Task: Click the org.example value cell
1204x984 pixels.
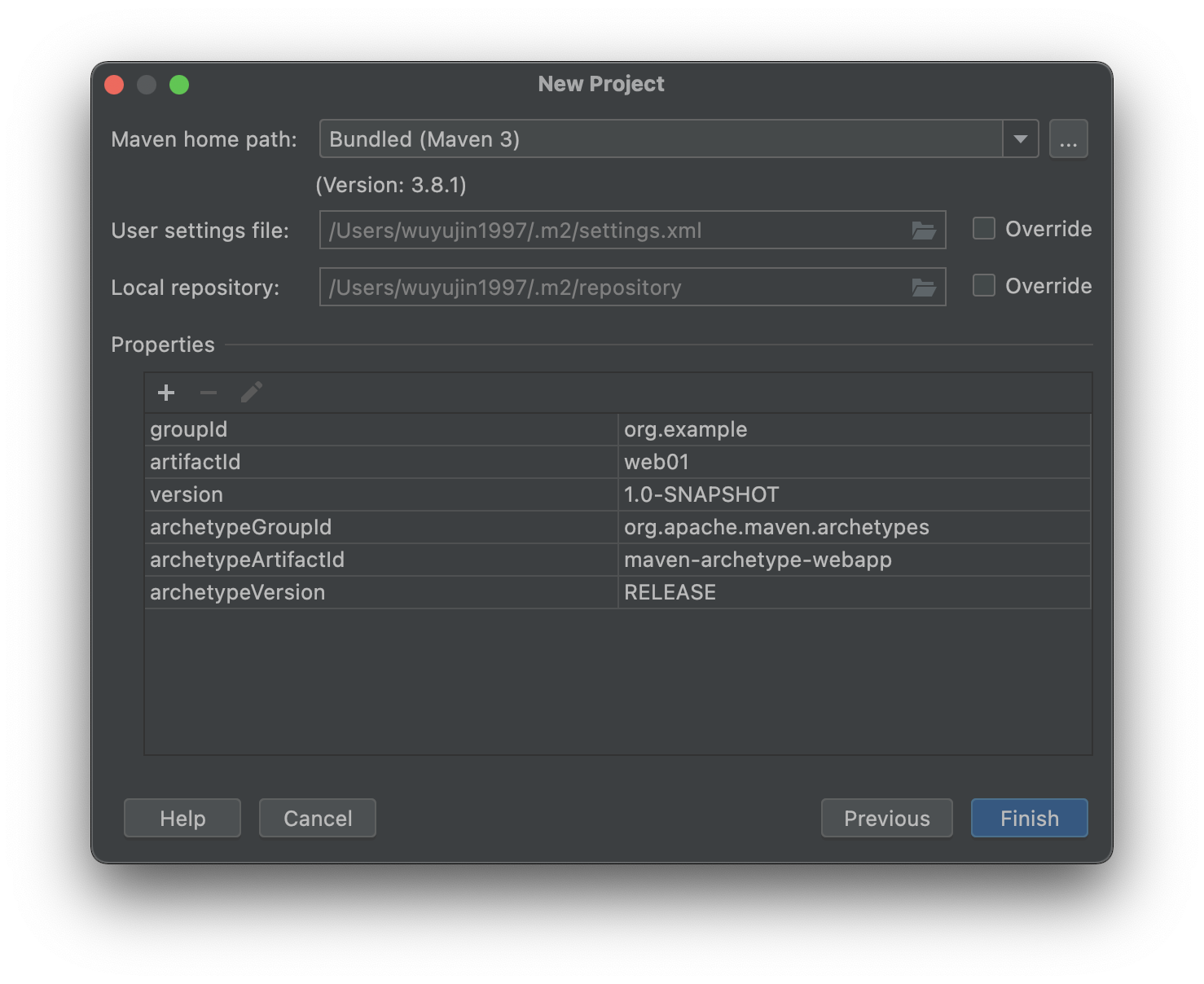Action: 855,429
